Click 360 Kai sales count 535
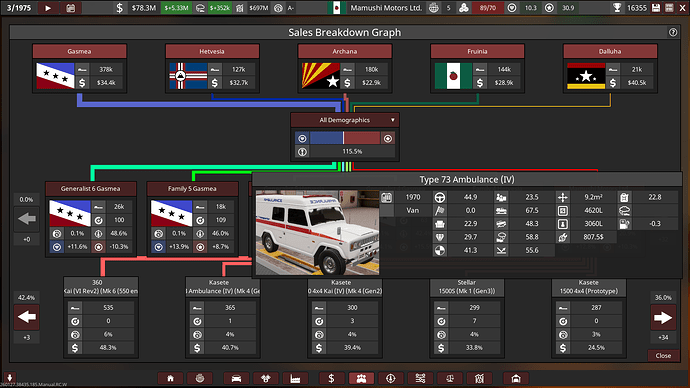 tap(108, 307)
